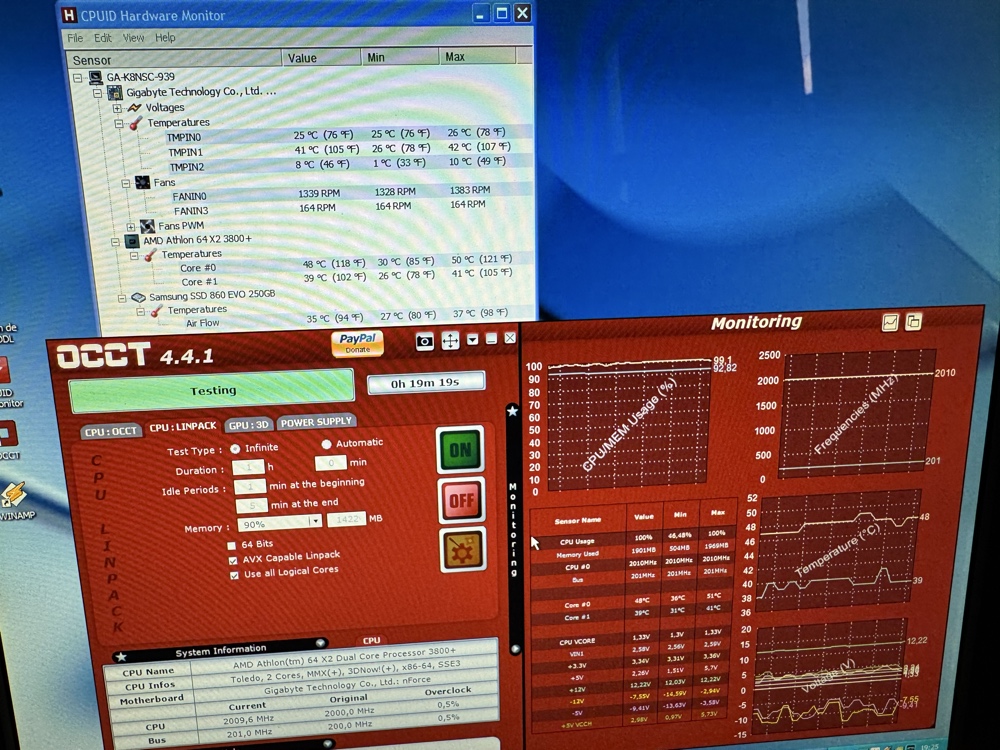
Task: Click the PayPal Donate button
Action: pyautogui.click(x=357, y=343)
